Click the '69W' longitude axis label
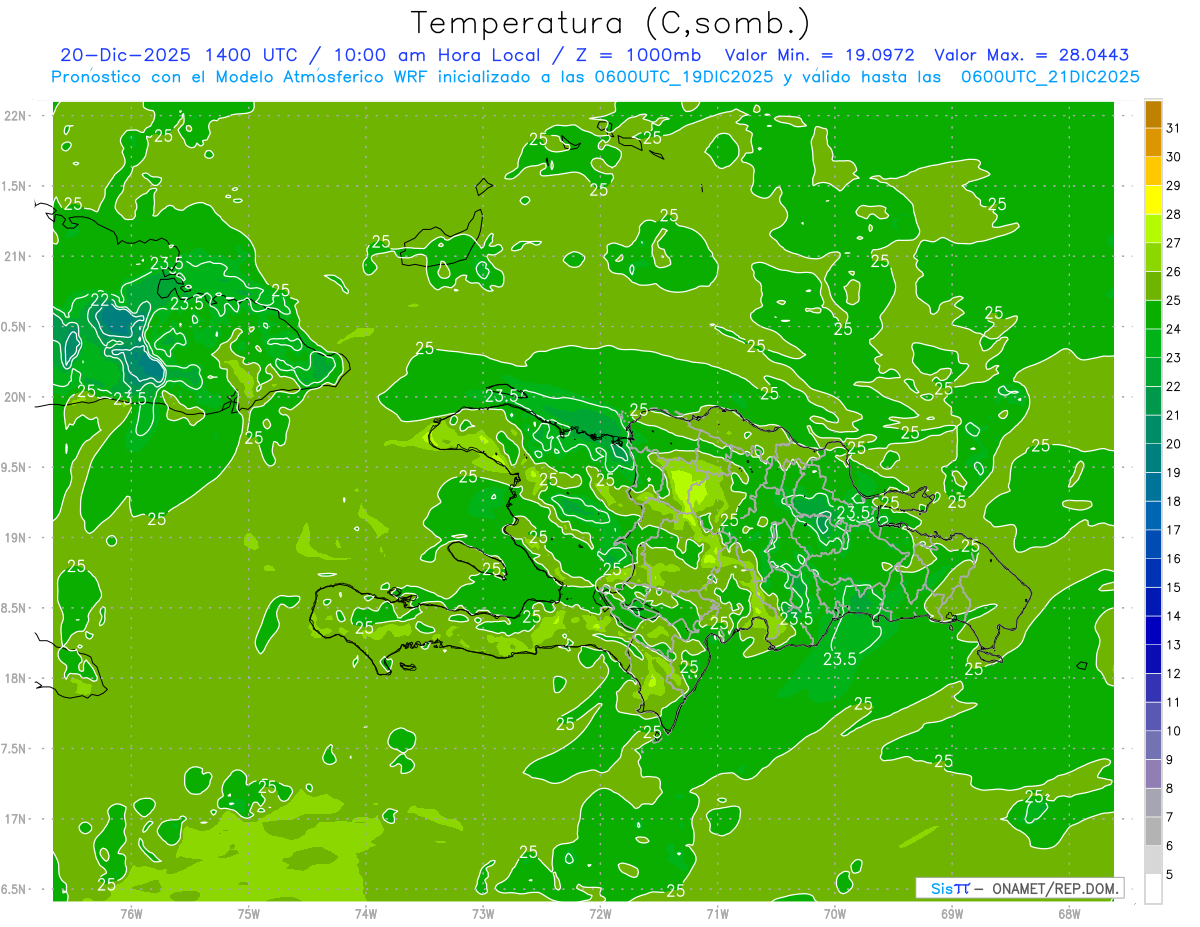The image size is (1200, 927). [952, 913]
